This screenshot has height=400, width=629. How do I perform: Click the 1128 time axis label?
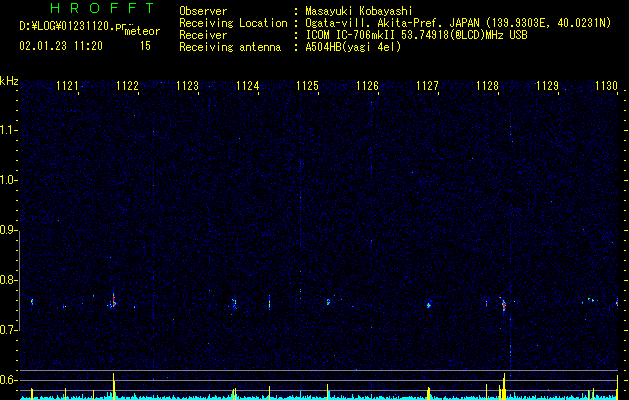487,86
